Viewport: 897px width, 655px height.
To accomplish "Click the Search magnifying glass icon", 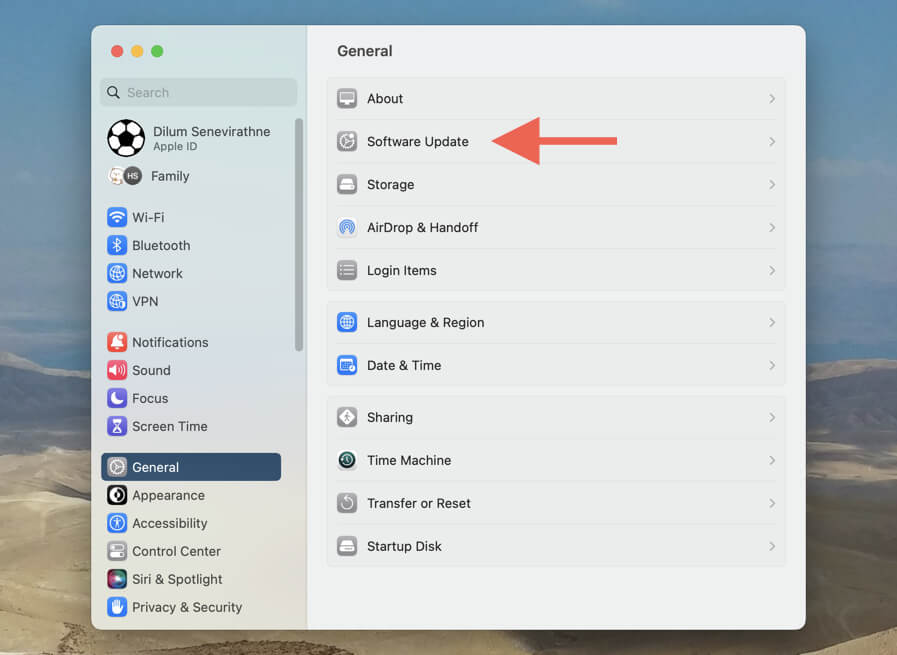I will pyautogui.click(x=113, y=93).
